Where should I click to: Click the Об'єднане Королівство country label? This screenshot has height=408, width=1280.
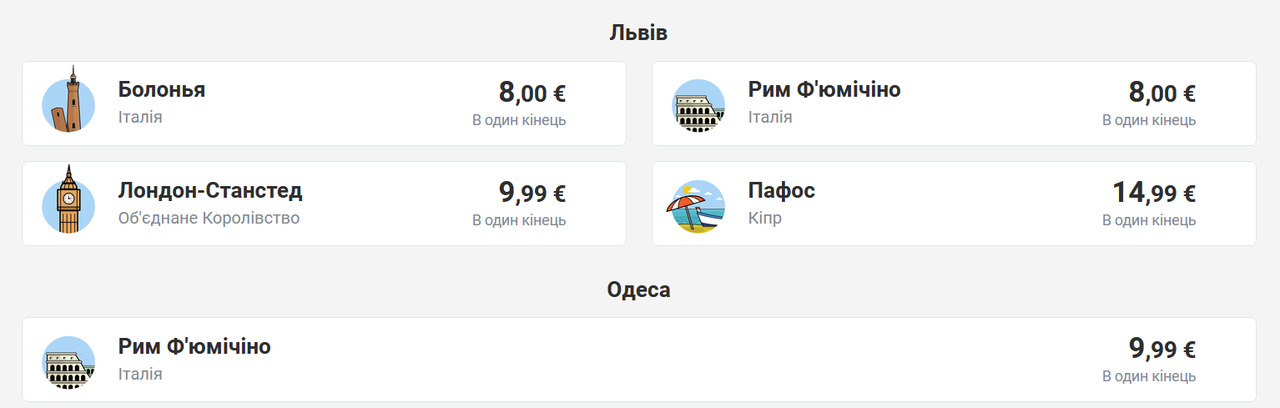[208, 218]
